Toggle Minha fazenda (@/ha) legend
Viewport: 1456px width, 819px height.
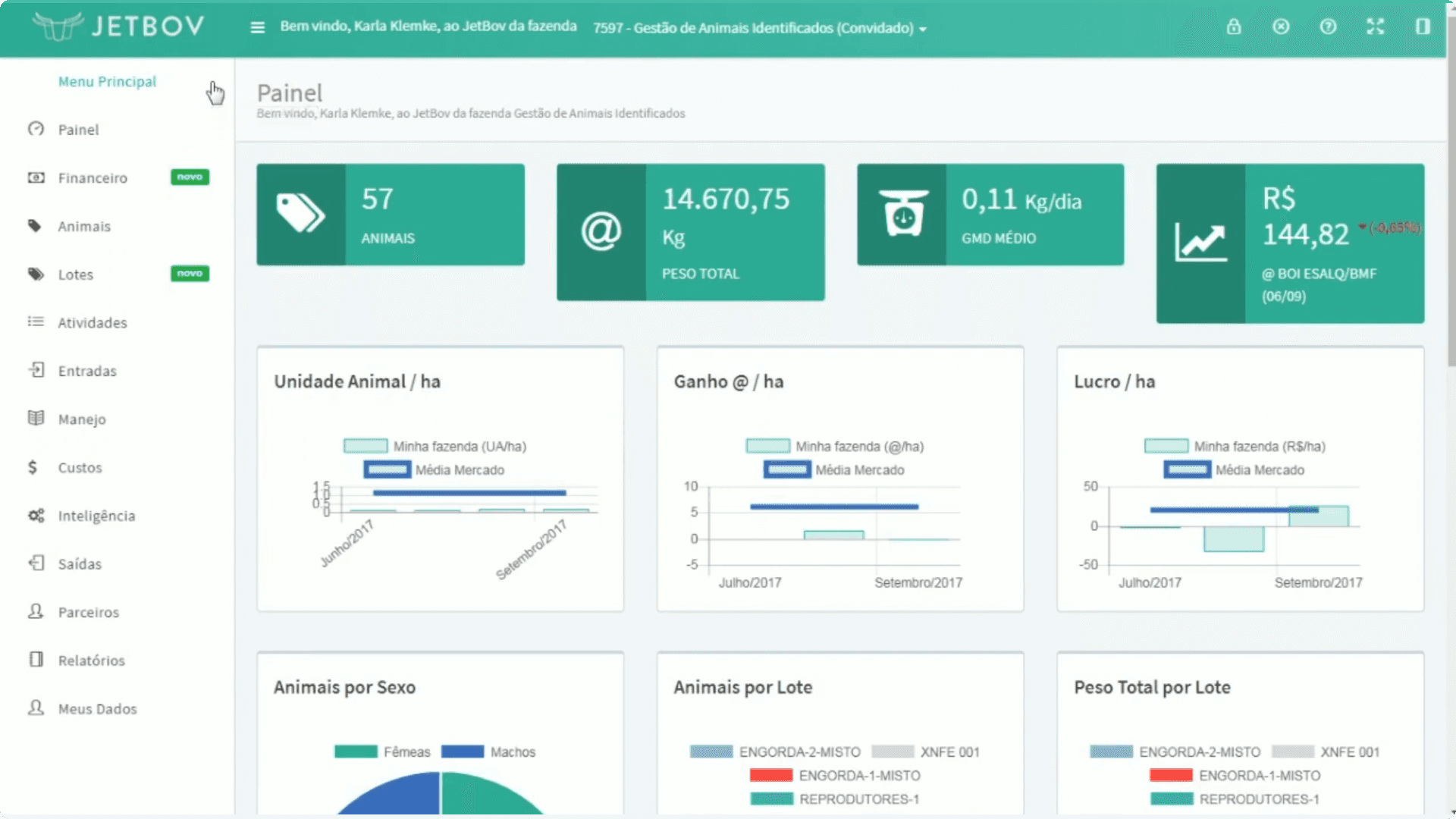835,446
